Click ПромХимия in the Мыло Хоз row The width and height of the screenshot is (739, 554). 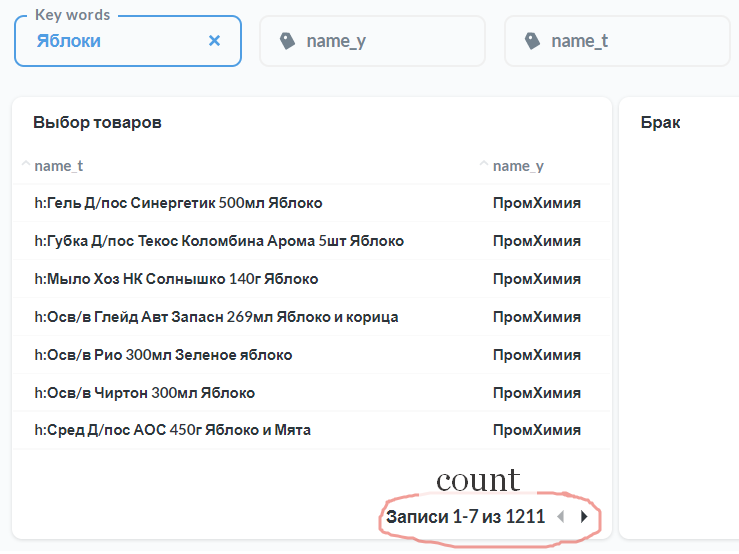tap(537, 279)
